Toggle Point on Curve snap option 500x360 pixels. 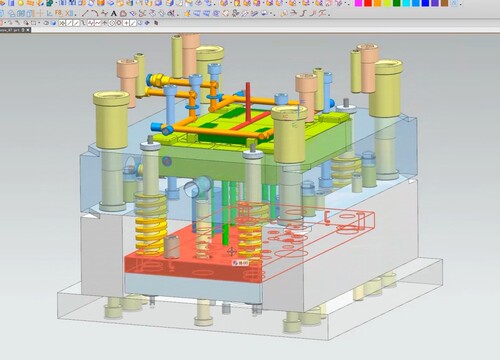(133, 23)
